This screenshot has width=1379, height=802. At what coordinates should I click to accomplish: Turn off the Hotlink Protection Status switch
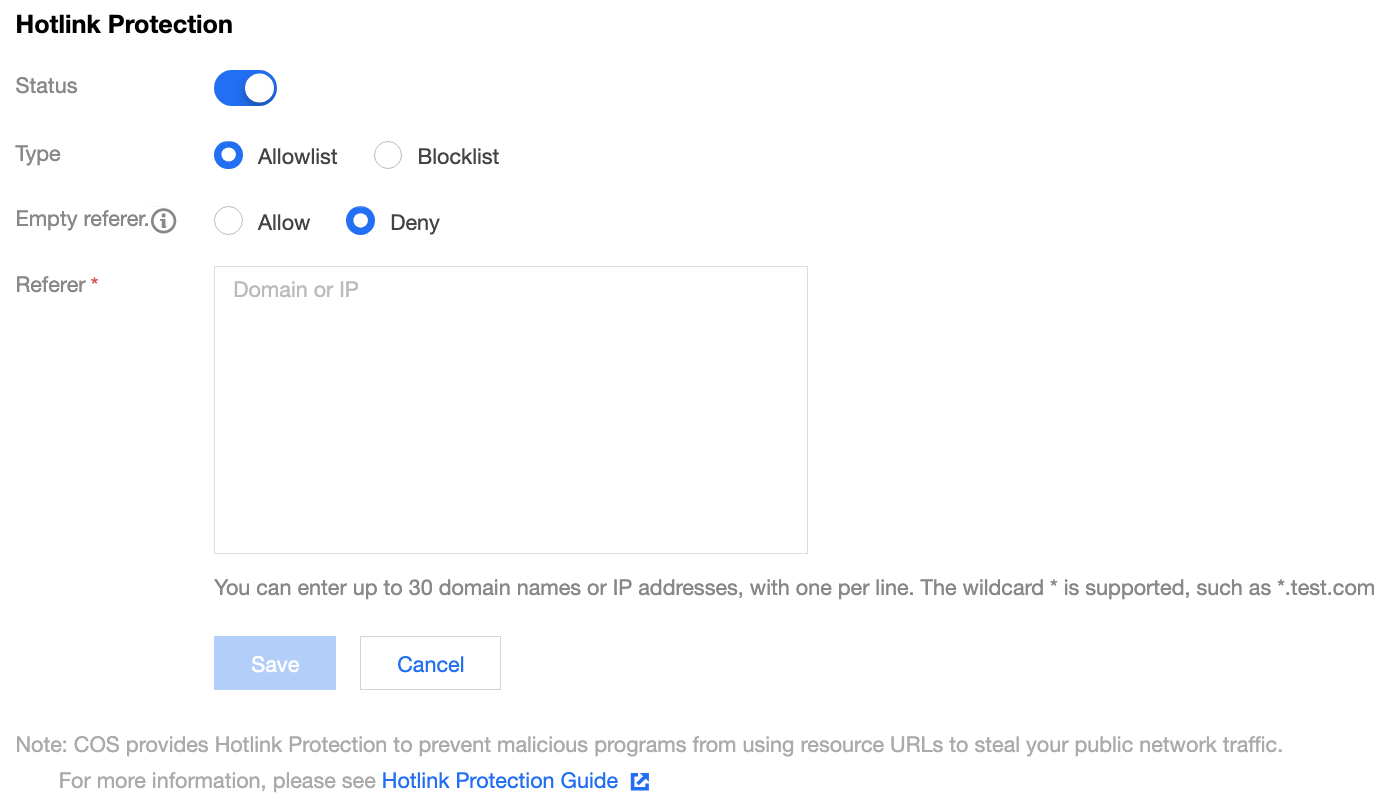(x=245, y=88)
